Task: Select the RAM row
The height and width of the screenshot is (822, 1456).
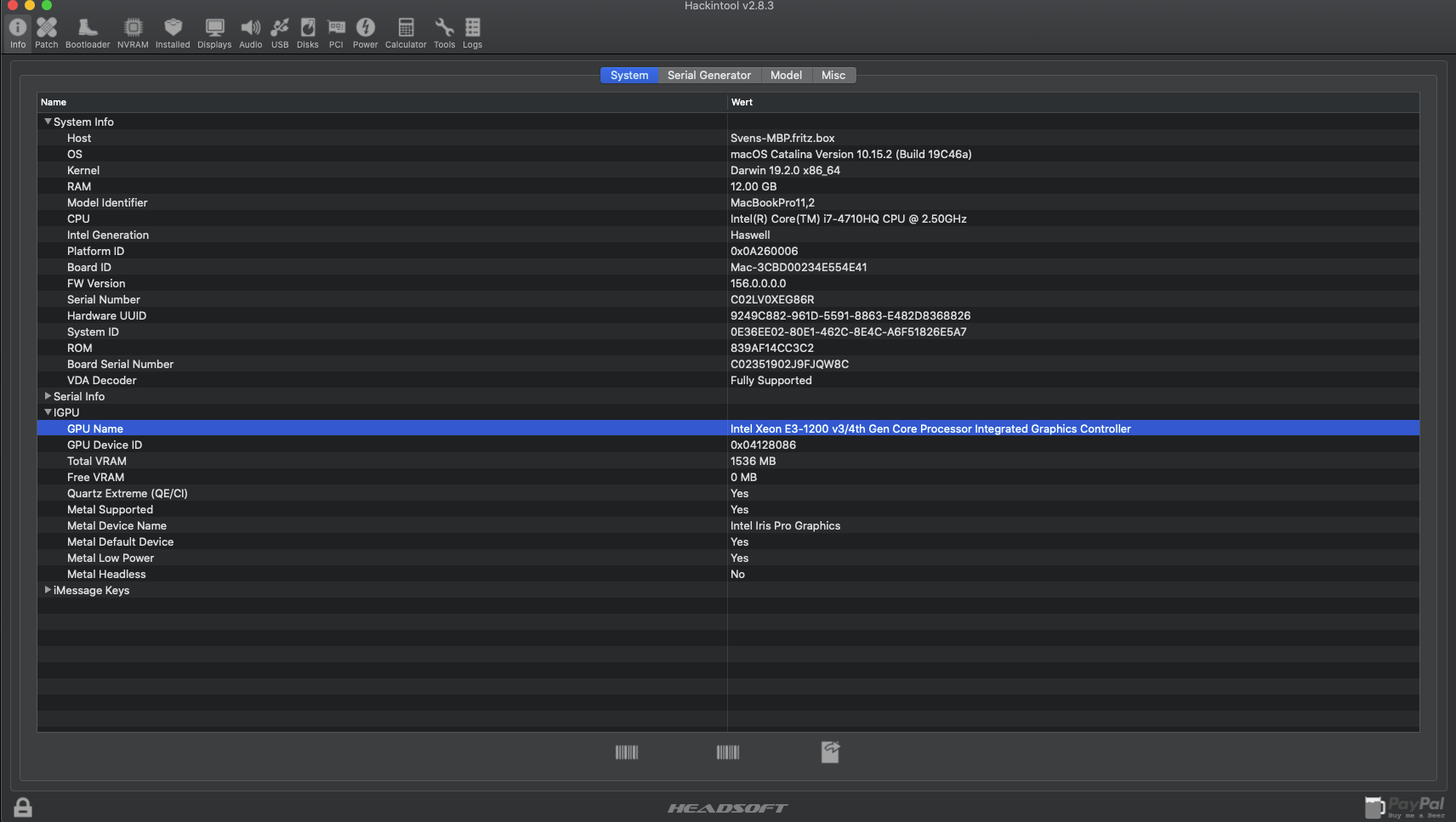Action: tap(728, 186)
